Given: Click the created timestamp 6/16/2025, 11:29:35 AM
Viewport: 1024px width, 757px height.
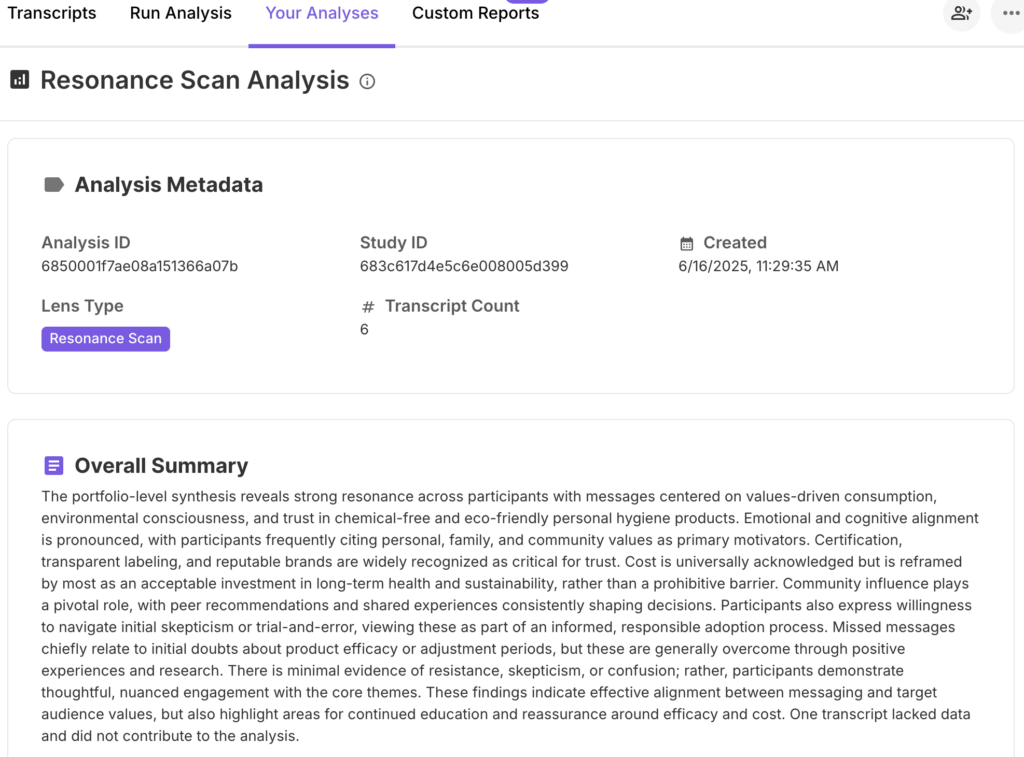Looking at the screenshot, I should click(758, 266).
